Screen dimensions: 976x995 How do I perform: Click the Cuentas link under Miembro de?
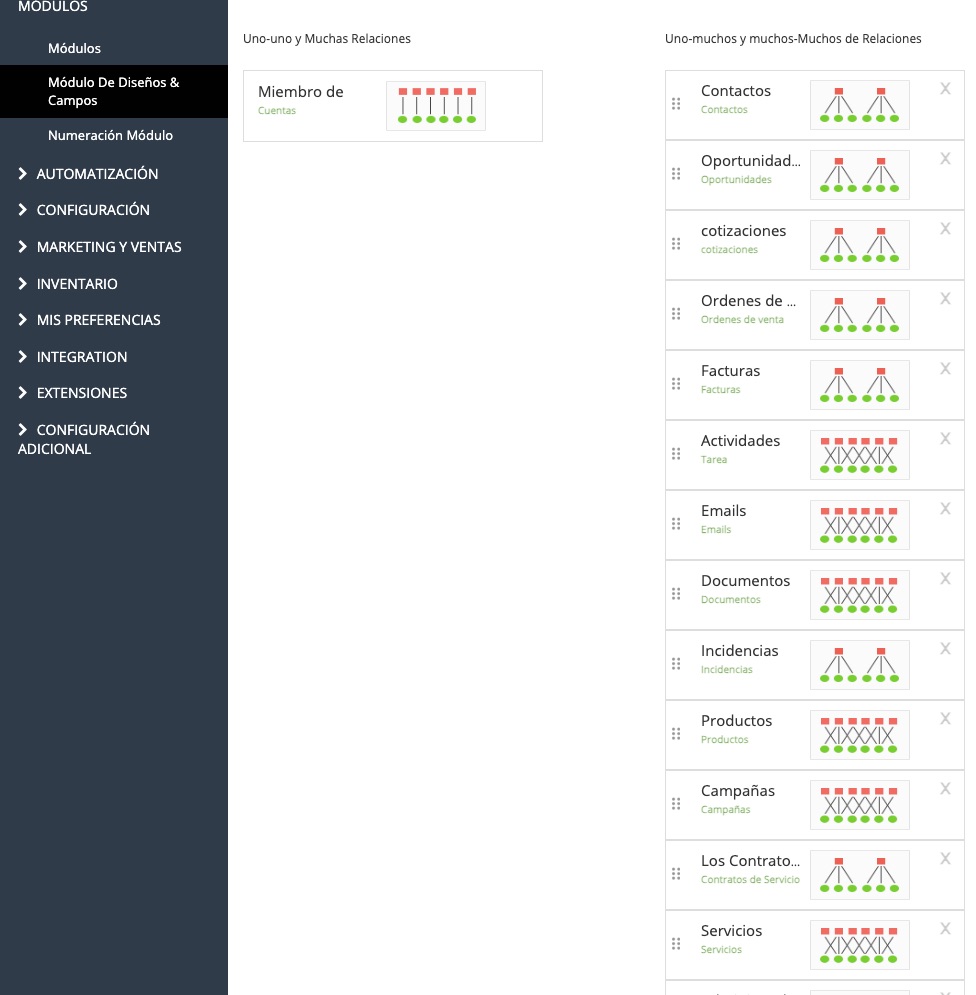pos(277,111)
